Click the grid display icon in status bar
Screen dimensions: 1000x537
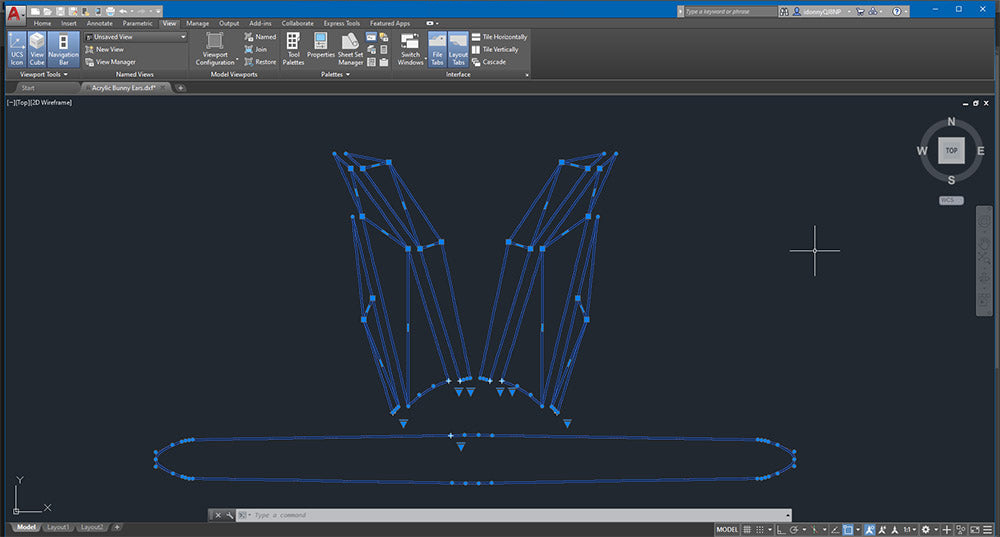747,529
